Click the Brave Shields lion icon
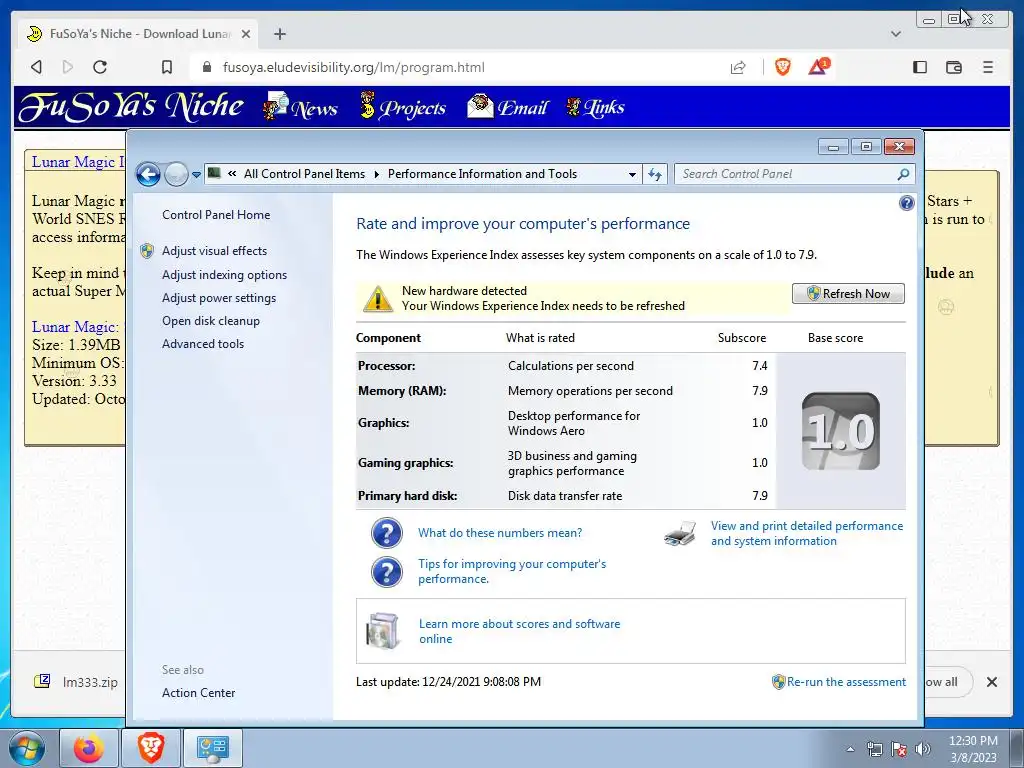This screenshot has height=768, width=1024. (782, 67)
